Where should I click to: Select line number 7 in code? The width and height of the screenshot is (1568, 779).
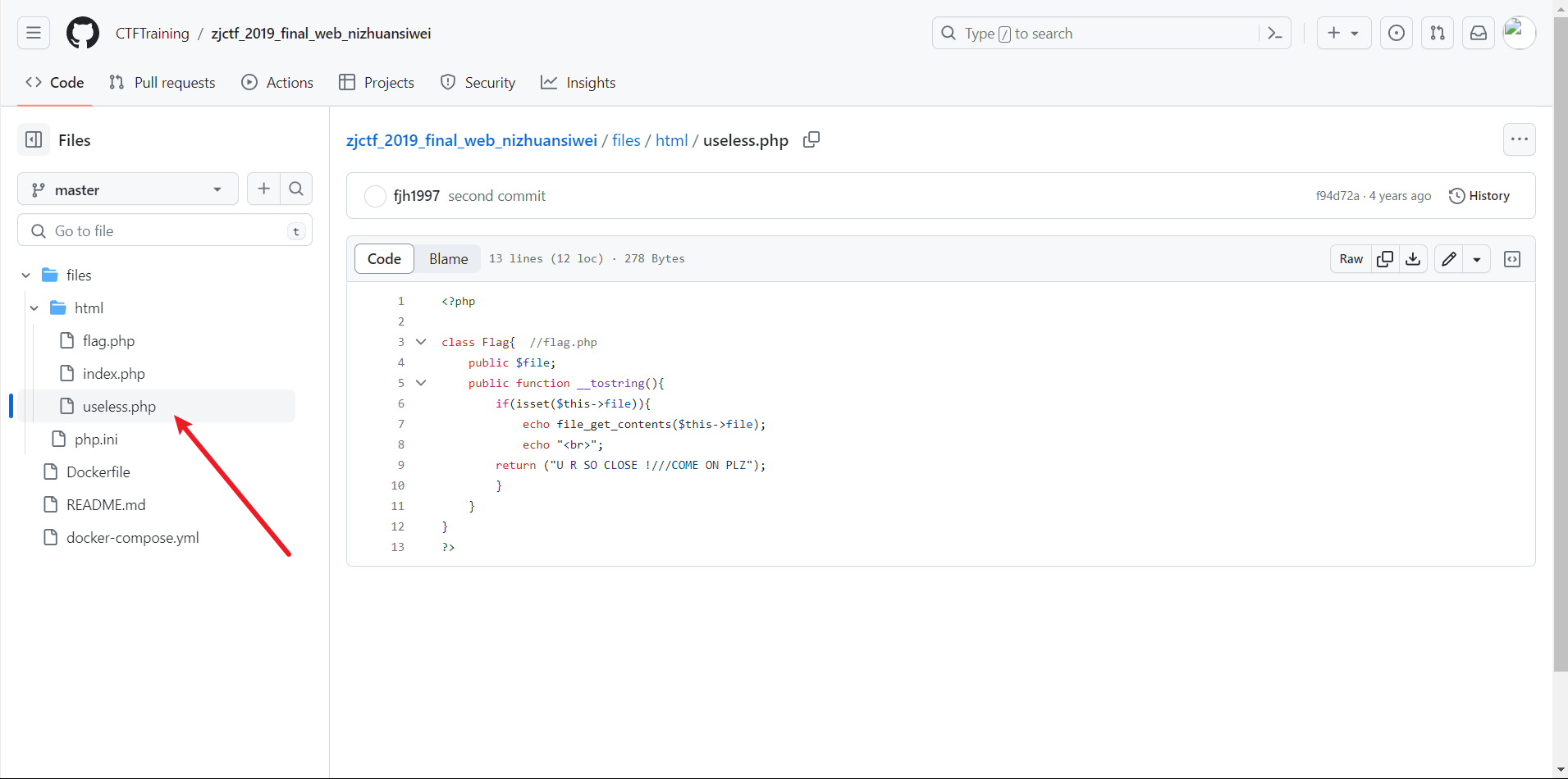[400, 424]
